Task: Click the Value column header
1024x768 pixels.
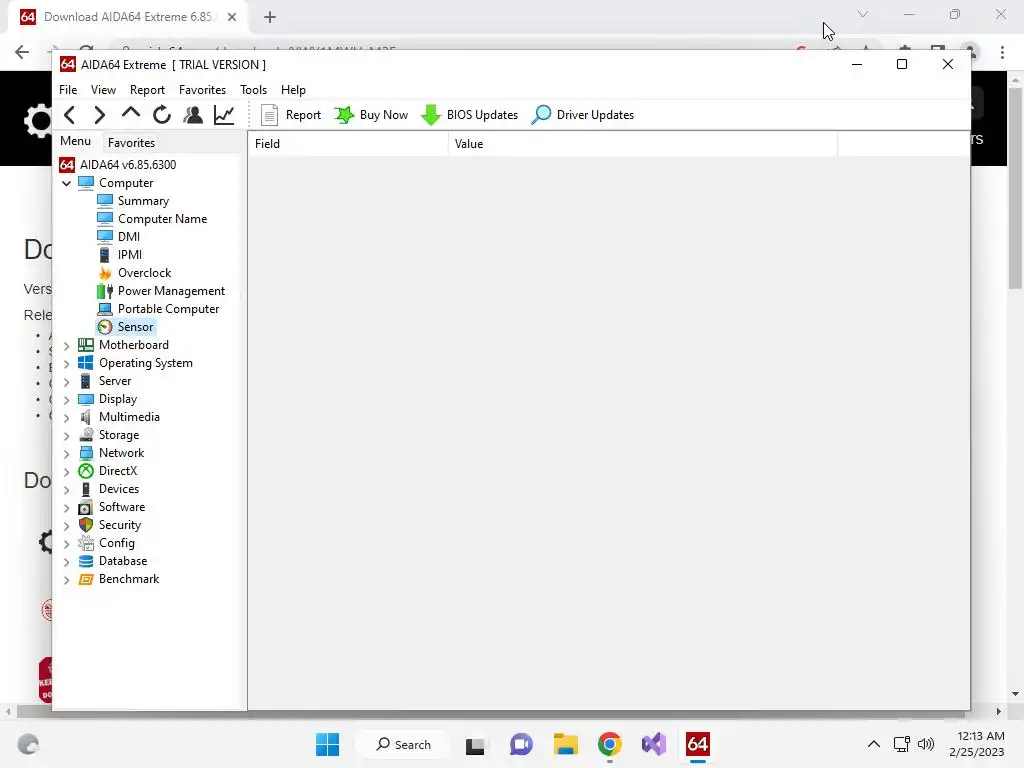Action: point(643,144)
